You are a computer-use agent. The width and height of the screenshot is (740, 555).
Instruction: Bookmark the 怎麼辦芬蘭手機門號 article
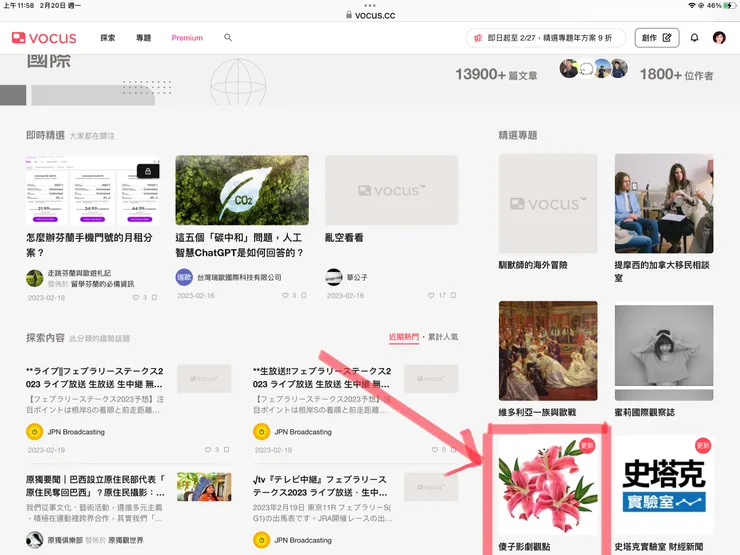pos(154,297)
